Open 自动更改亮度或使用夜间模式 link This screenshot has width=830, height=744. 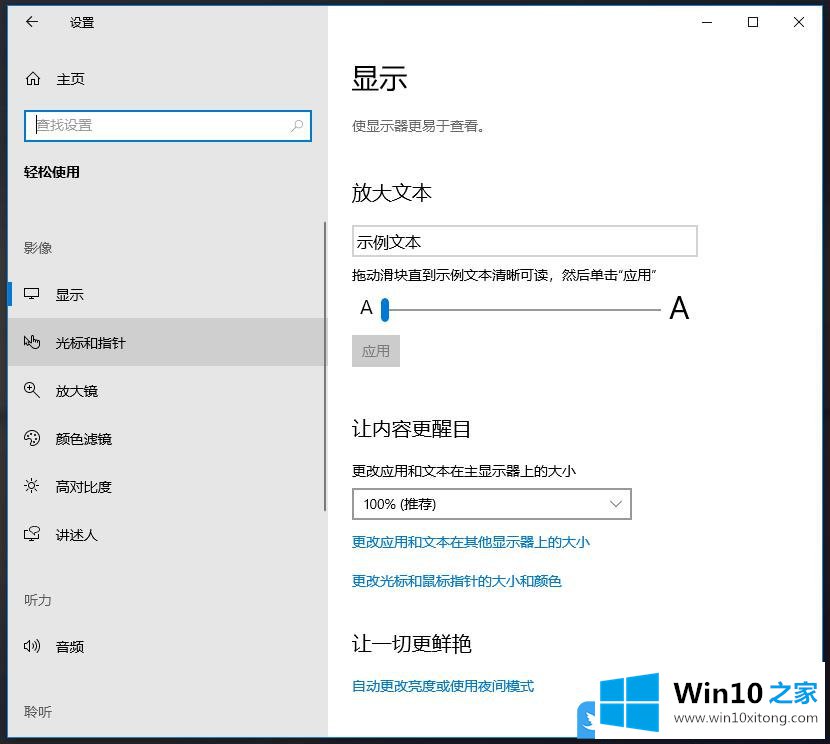(x=443, y=686)
